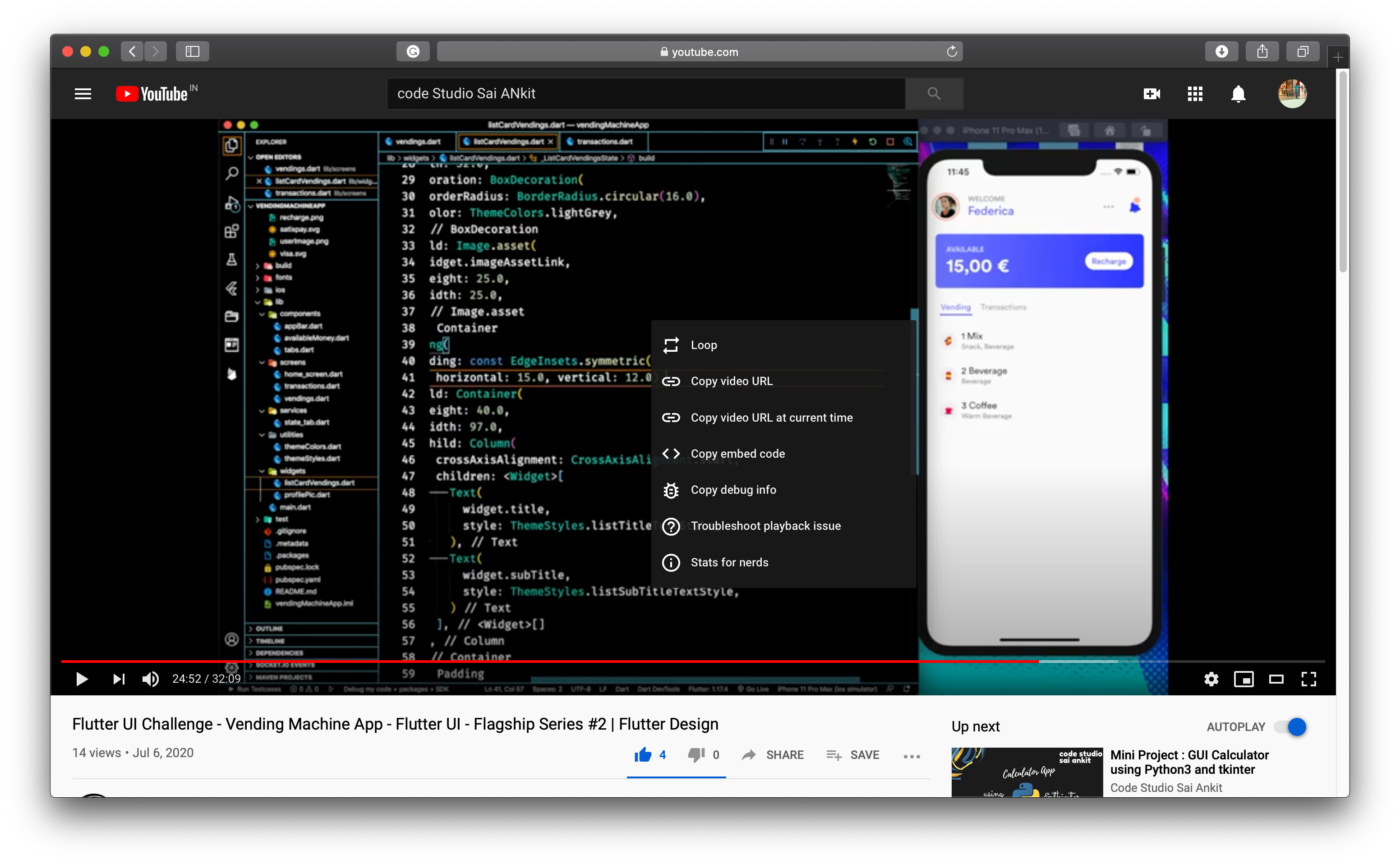
Task: Select Loop from context menu
Action: pos(704,345)
